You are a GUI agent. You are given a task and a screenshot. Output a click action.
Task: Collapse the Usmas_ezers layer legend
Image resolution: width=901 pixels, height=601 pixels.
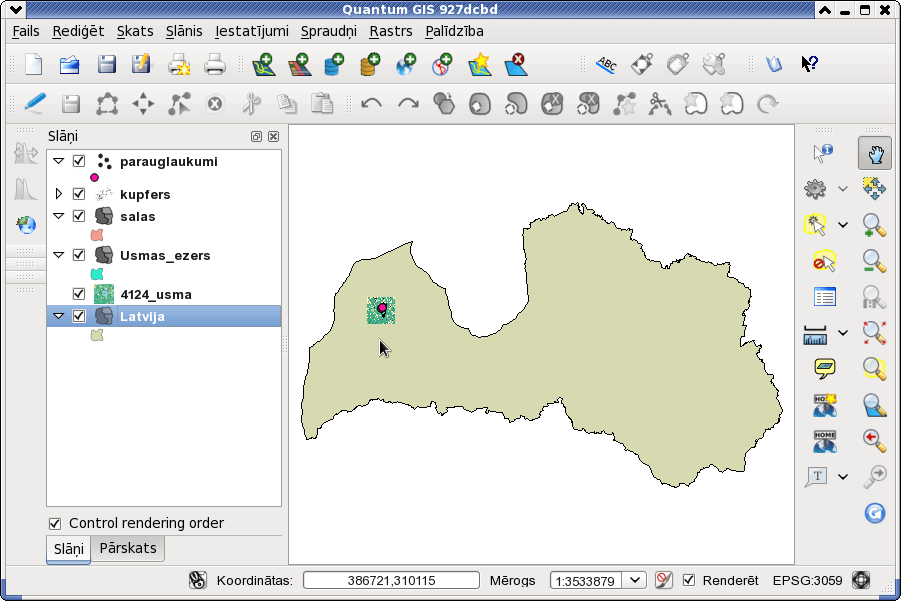(x=59, y=255)
